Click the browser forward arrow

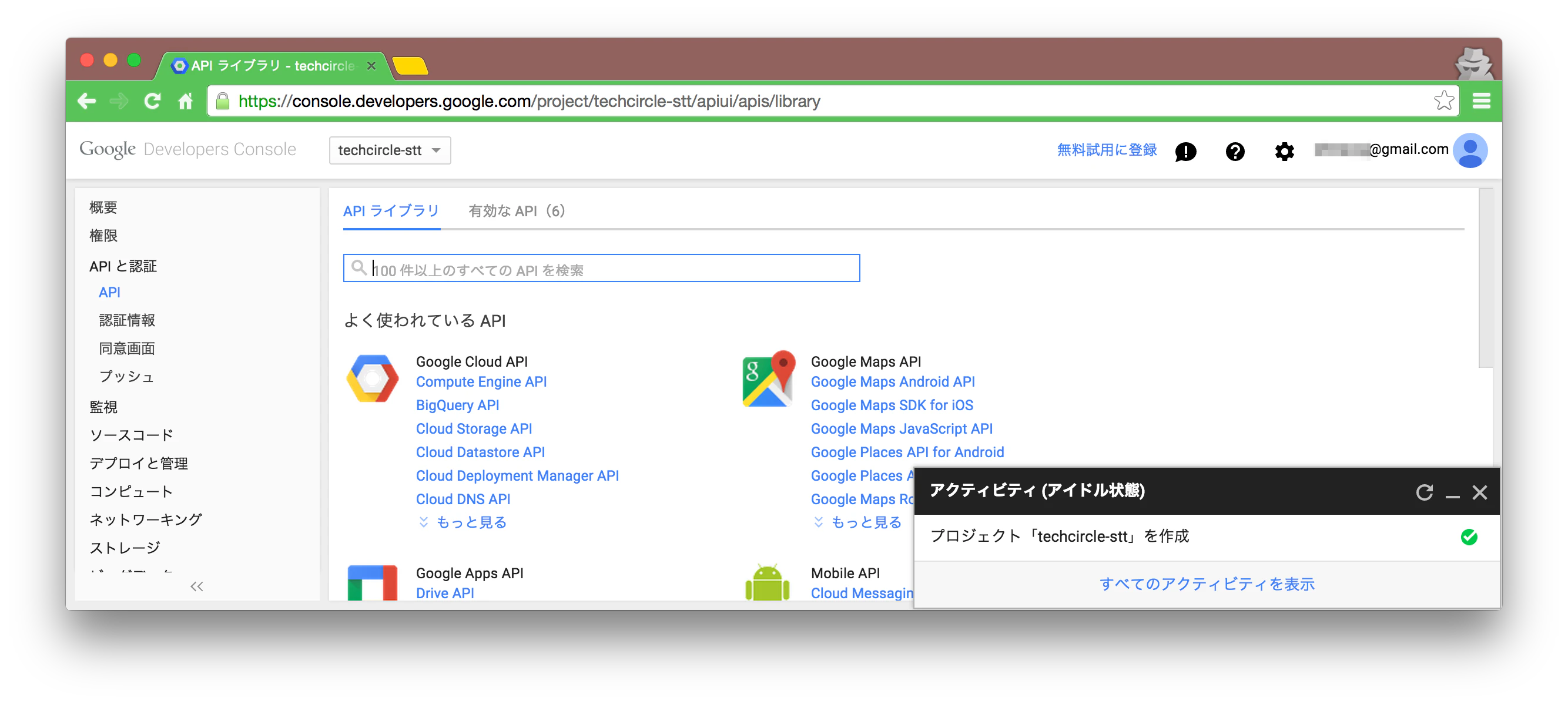tap(119, 101)
